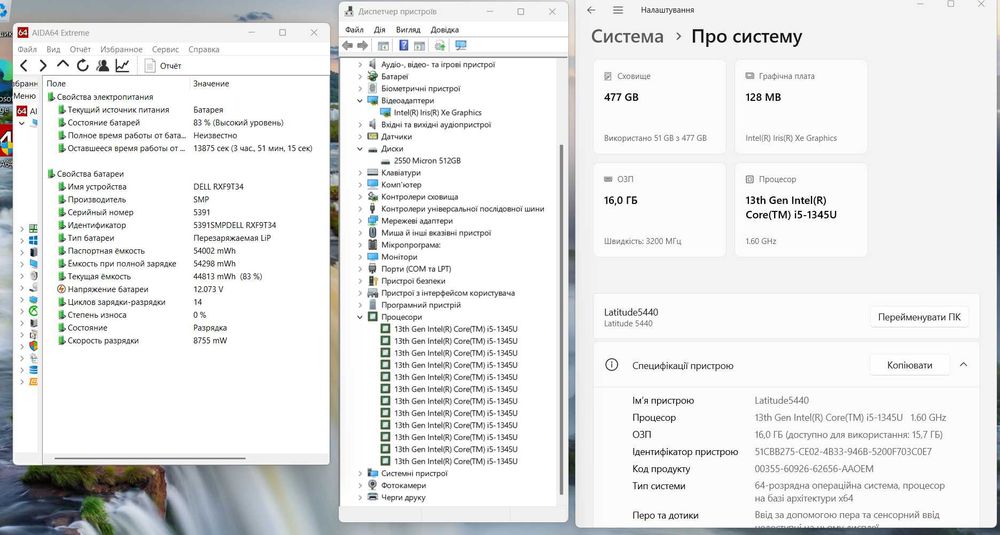Click the Перейменувати ПК button
Screen dimensions: 1000x535
pos(919,317)
